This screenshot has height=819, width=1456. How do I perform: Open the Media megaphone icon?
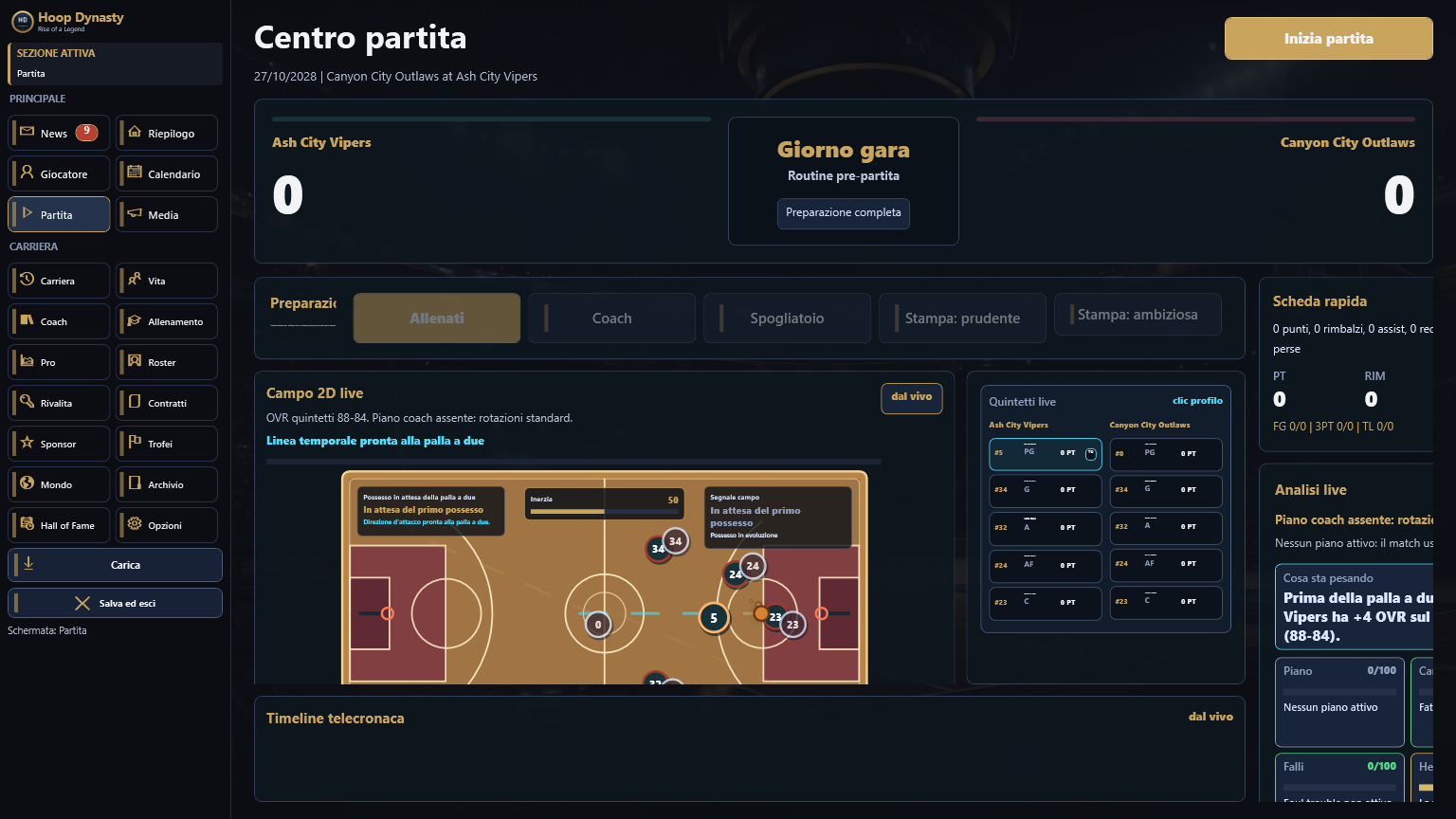(x=135, y=214)
